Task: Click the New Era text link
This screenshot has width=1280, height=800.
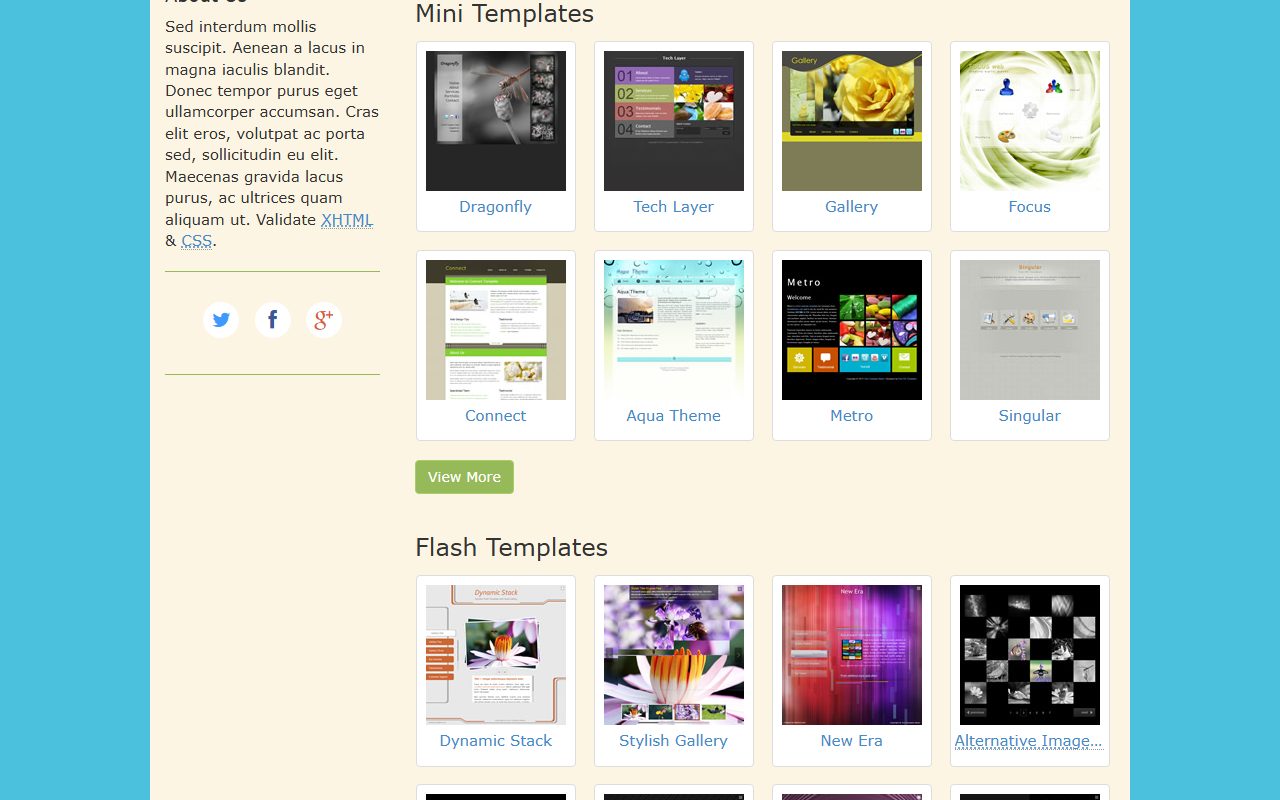Action: (x=852, y=741)
